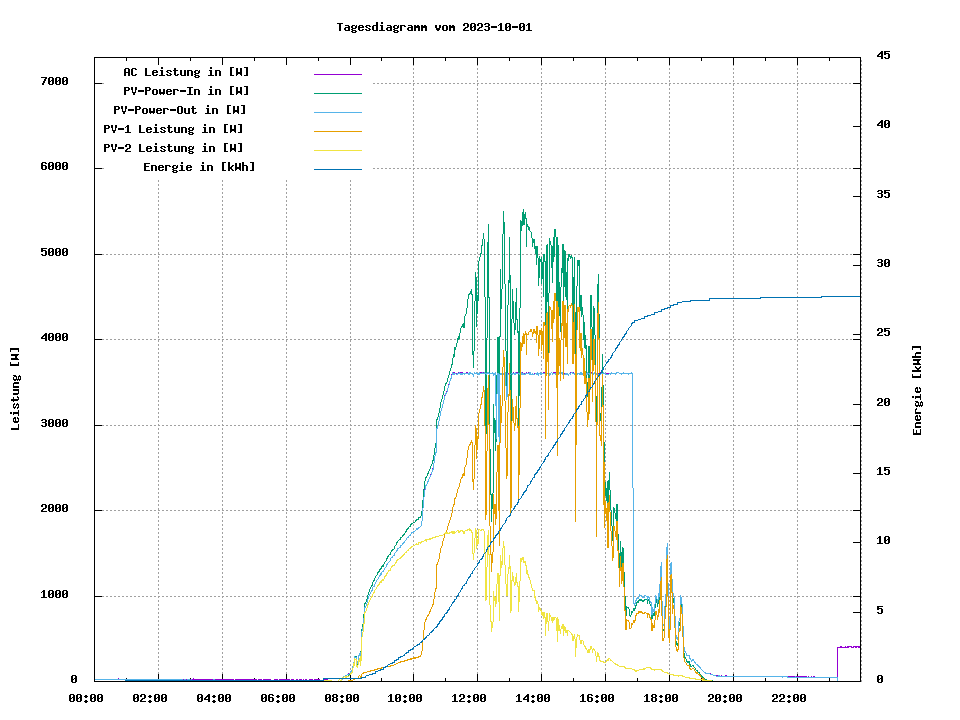Click the light blue PV-Power-Out legend line sample
960x720 pixels.
click(x=337, y=112)
